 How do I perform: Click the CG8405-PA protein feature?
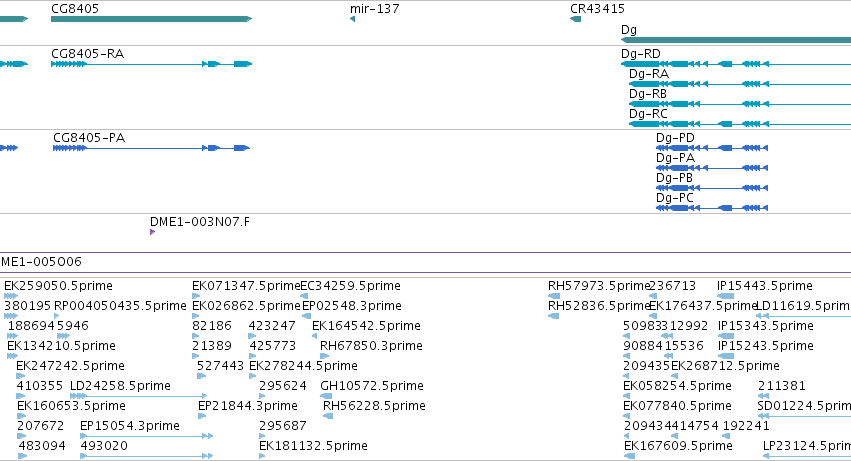151,148
